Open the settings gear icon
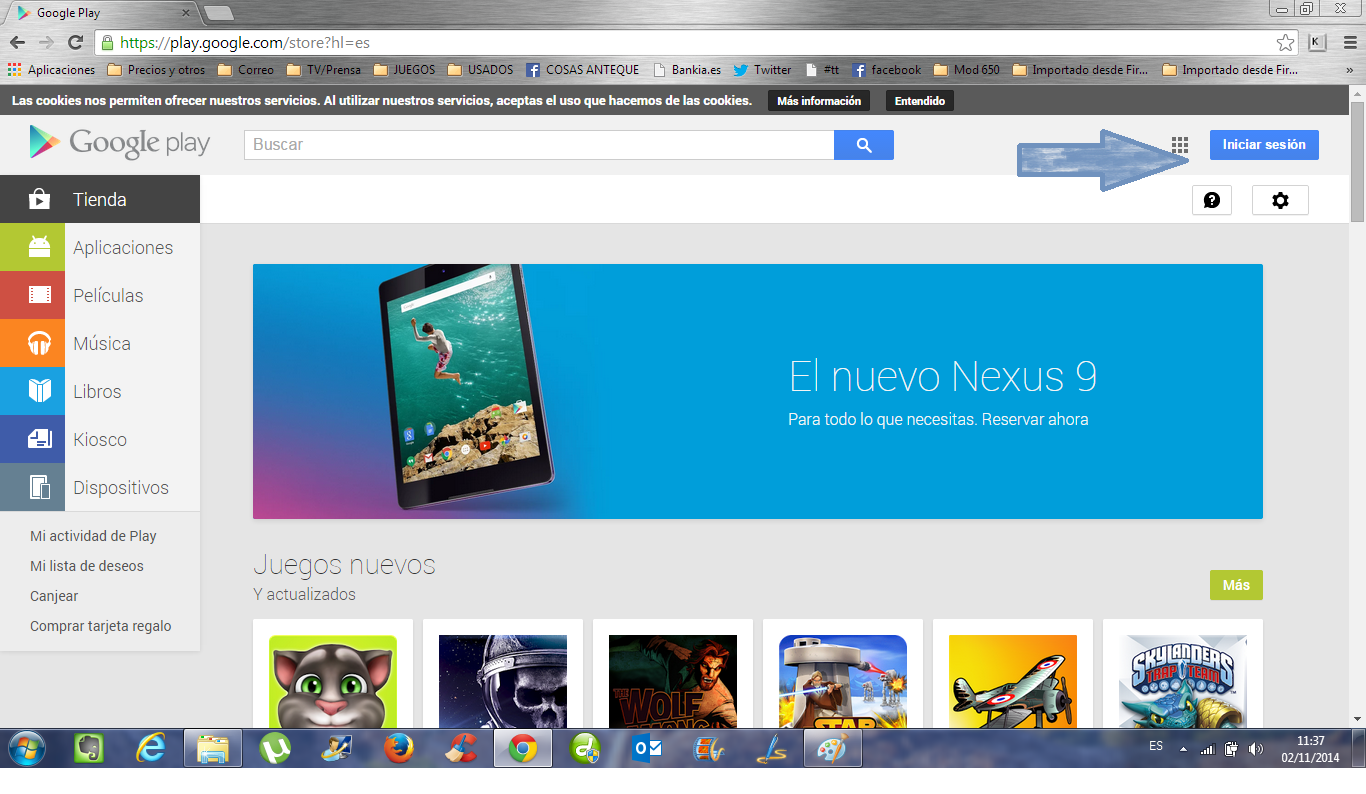The width and height of the screenshot is (1366, 794). (1280, 200)
